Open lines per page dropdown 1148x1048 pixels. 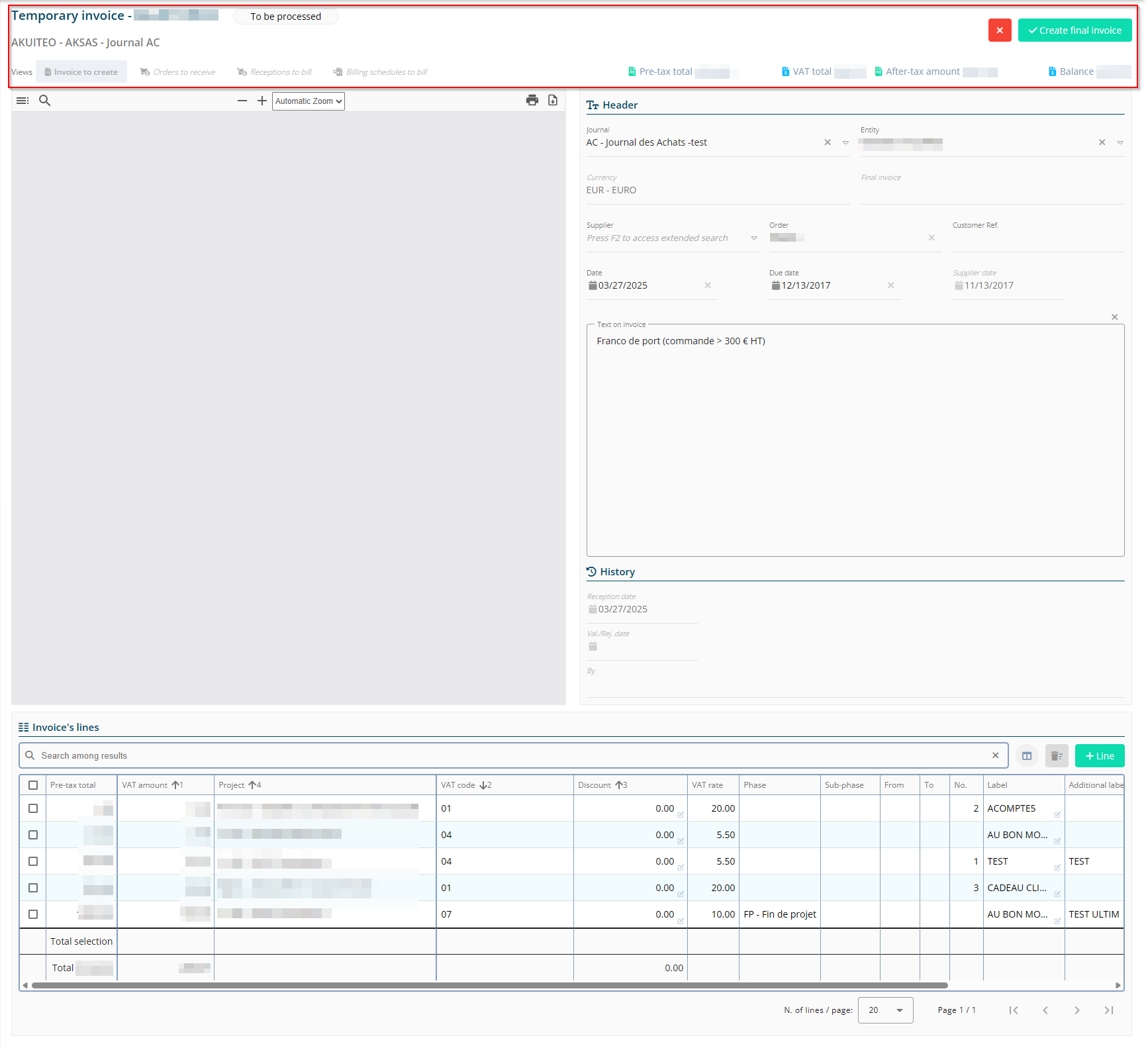coord(885,1010)
